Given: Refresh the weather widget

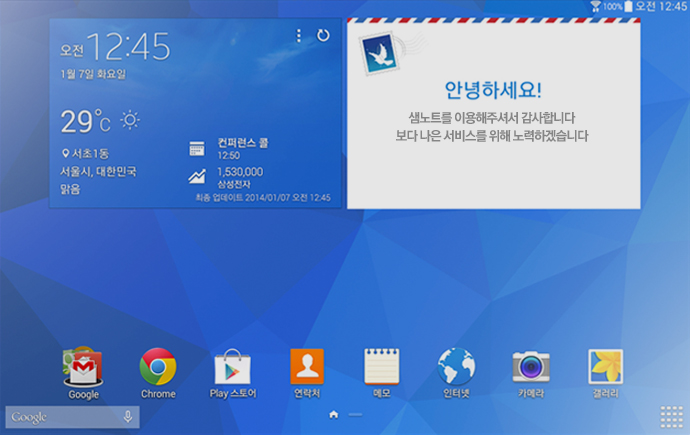Looking at the screenshot, I should click(x=323, y=35).
